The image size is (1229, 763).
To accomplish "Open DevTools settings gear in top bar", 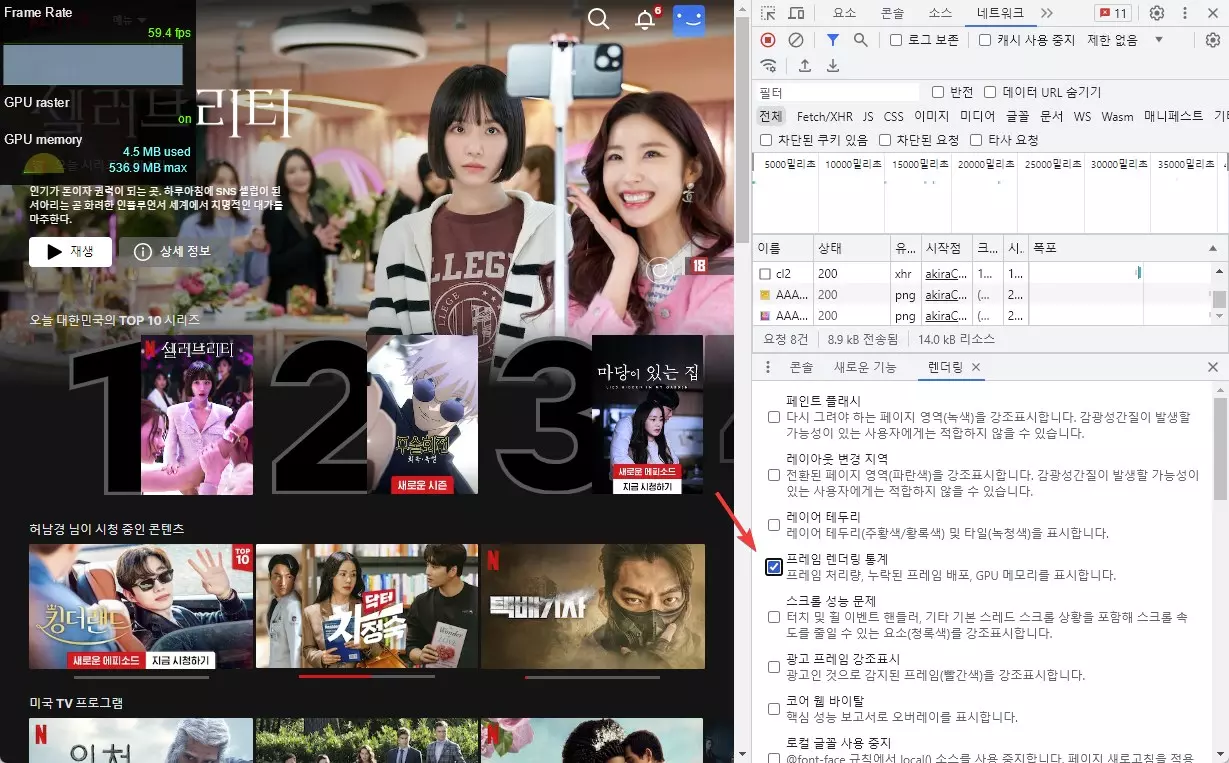I will pos(1156,13).
